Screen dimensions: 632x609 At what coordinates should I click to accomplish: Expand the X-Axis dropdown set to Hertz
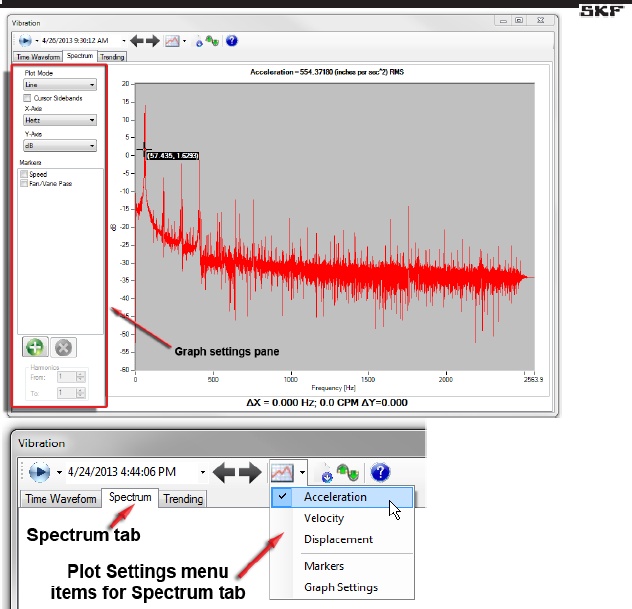(x=59, y=120)
